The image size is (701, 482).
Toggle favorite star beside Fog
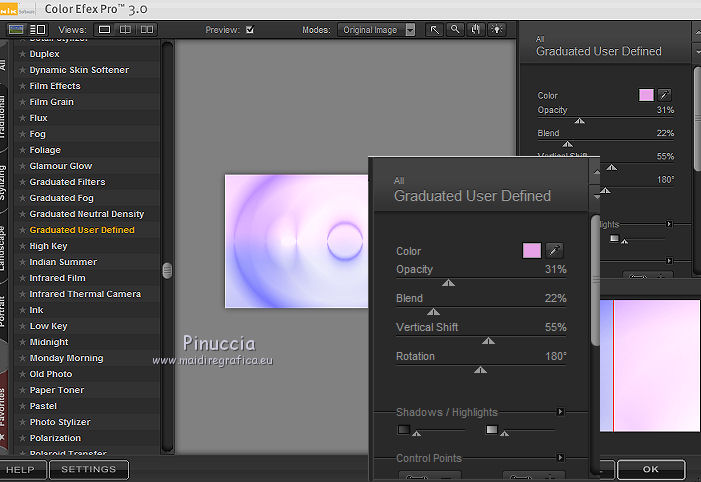22,134
